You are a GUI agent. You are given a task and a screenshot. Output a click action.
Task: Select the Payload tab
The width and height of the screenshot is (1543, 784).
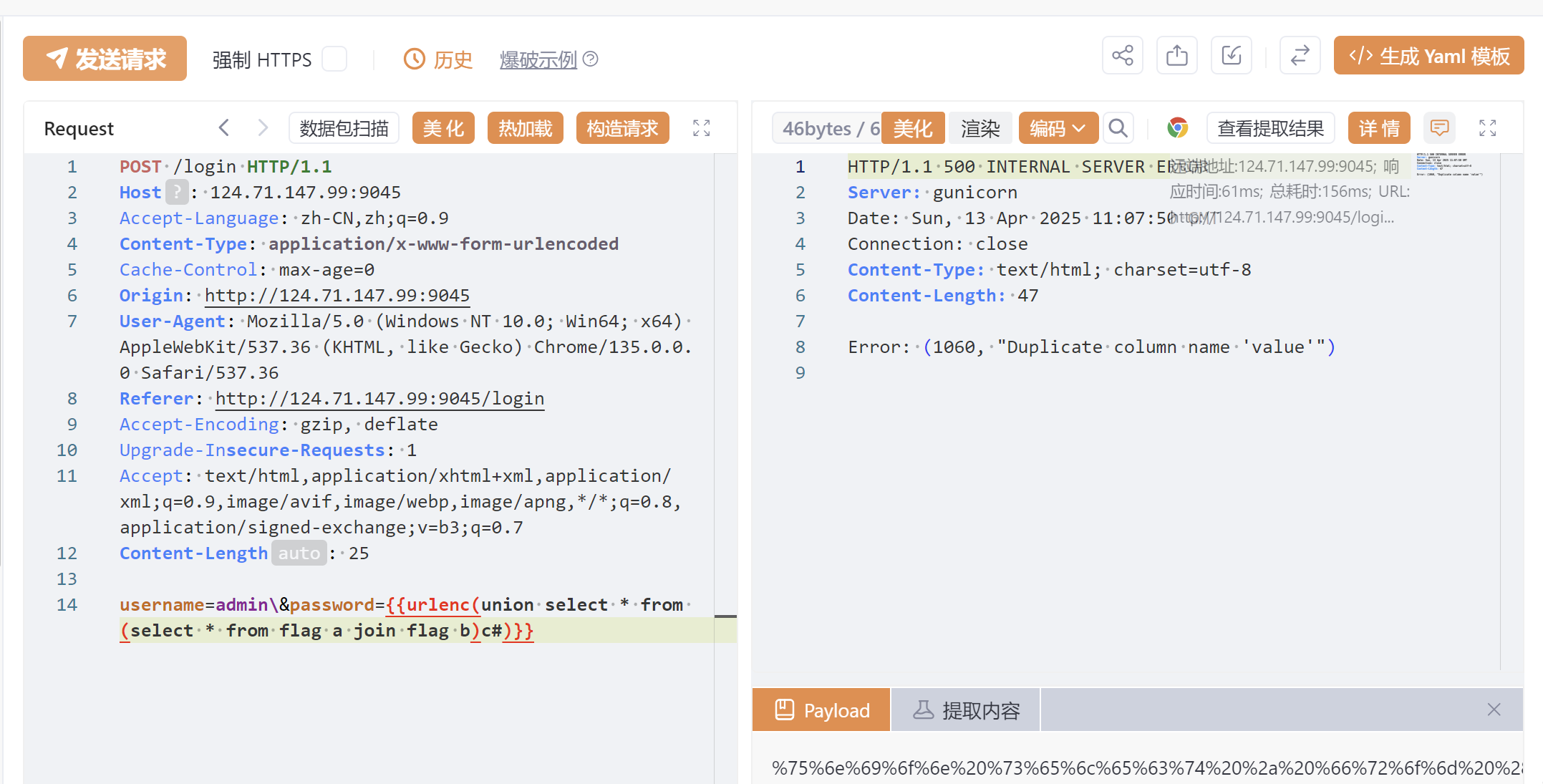click(821, 710)
